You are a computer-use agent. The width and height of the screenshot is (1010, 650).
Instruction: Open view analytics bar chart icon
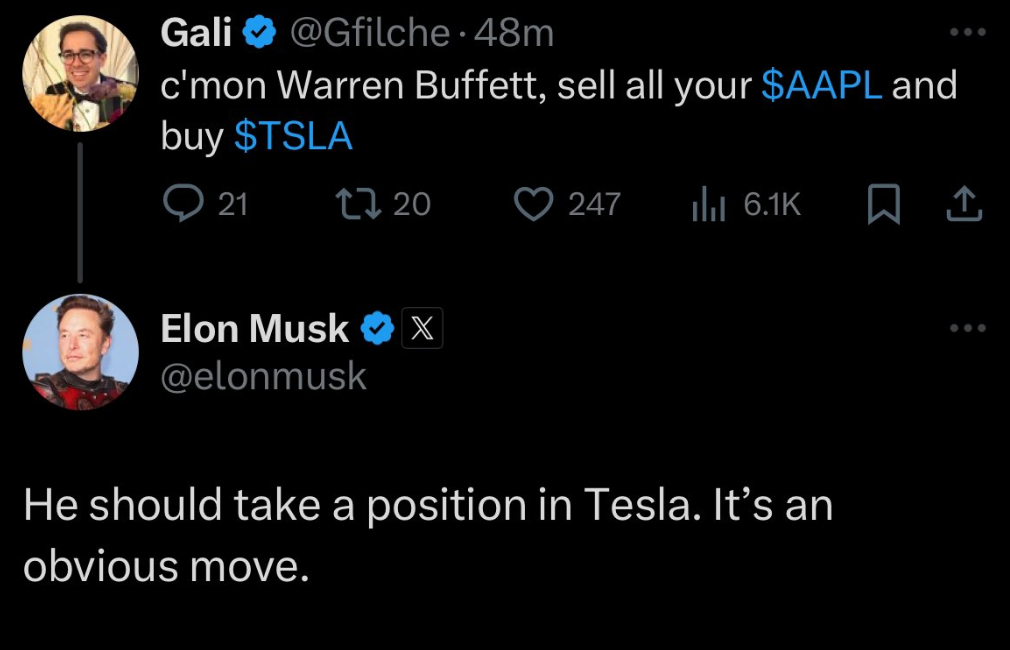(709, 204)
